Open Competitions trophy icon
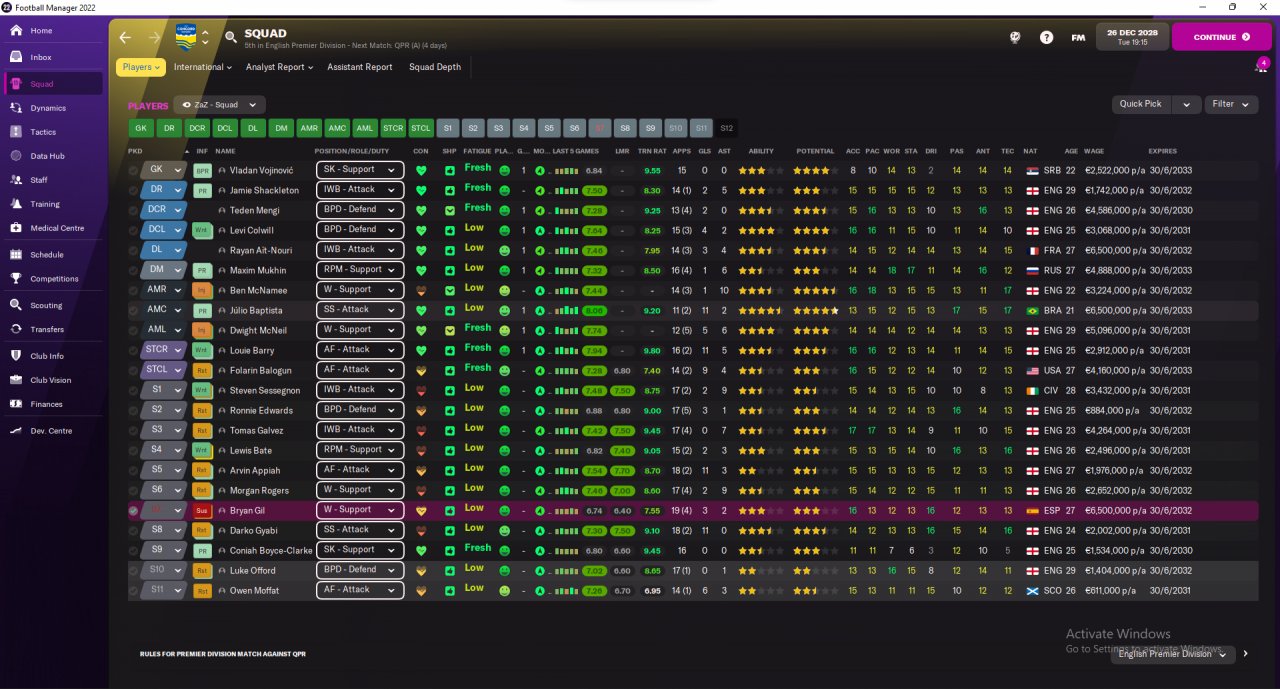This screenshot has height=689, width=1280. (x=16, y=279)
